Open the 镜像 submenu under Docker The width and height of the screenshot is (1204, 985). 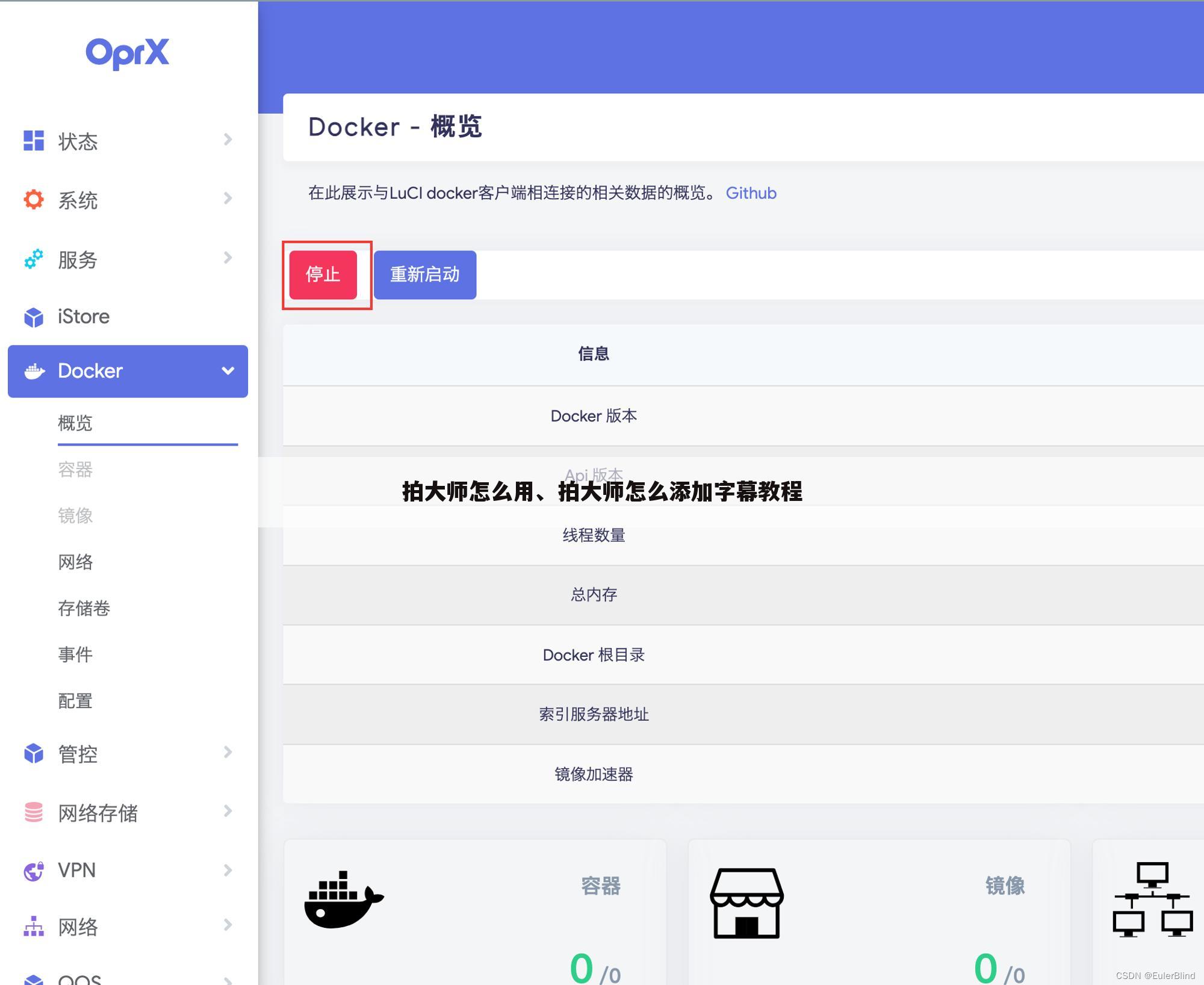[x=75, y=515]
